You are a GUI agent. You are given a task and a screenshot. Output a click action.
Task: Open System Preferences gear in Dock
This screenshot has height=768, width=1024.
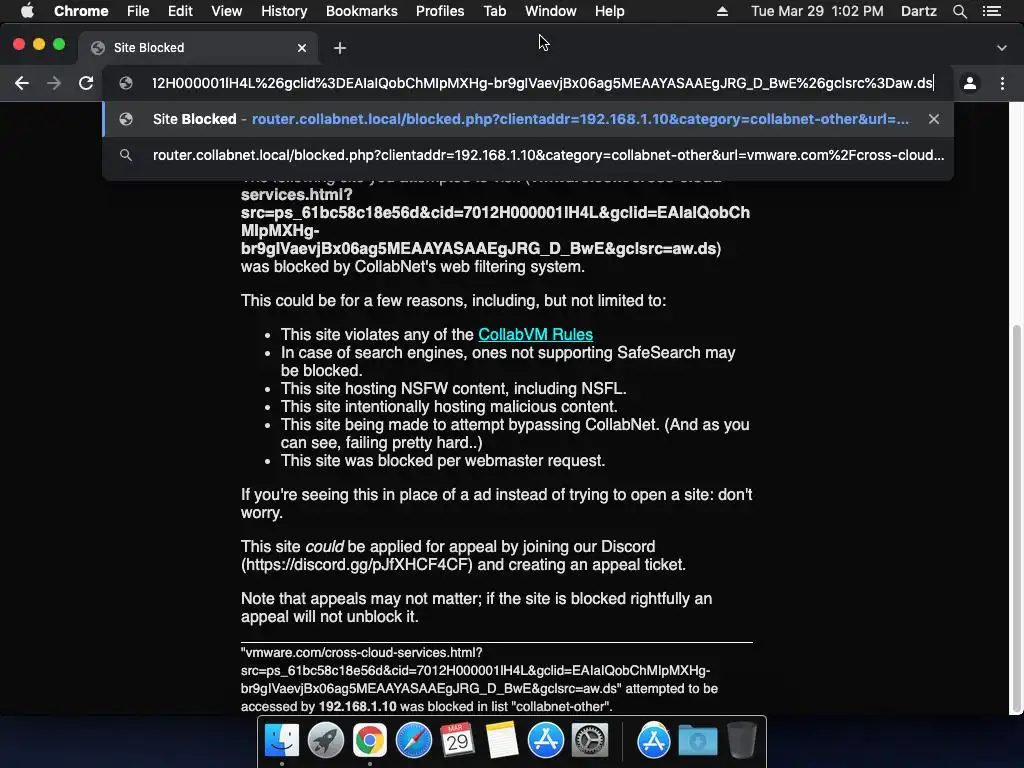[590, 741]
